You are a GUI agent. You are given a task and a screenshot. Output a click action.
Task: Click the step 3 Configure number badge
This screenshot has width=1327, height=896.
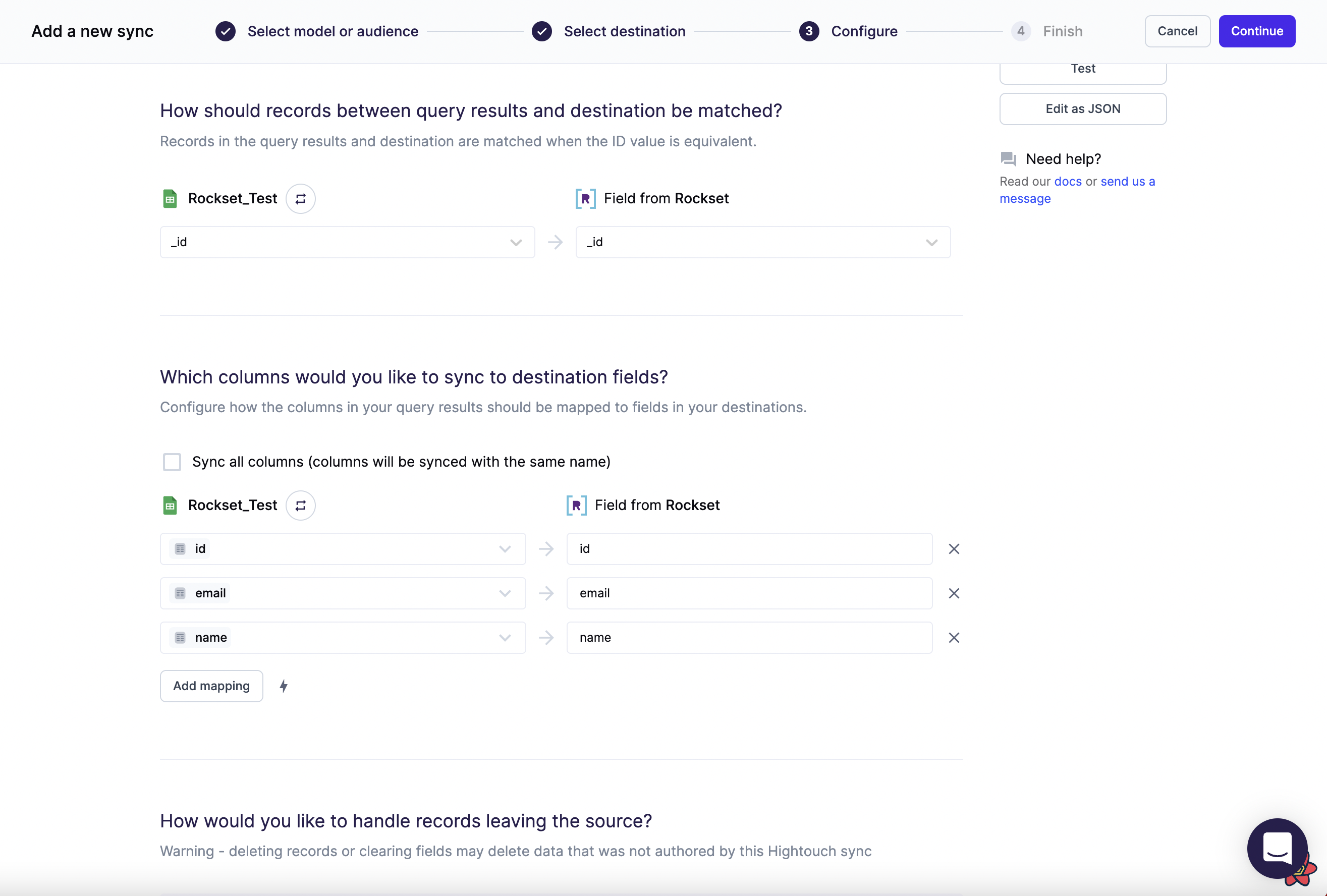pos(809,31)
